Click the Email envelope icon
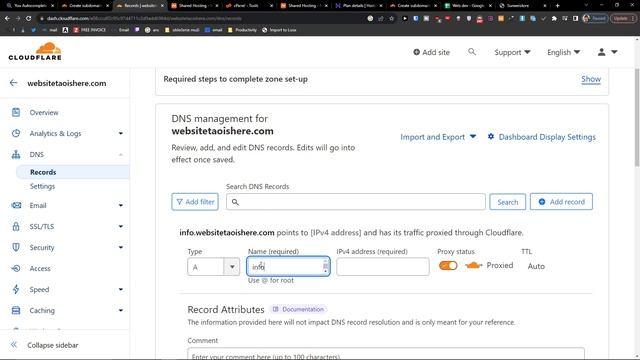 pyautogui.click(x=16, y=205)
